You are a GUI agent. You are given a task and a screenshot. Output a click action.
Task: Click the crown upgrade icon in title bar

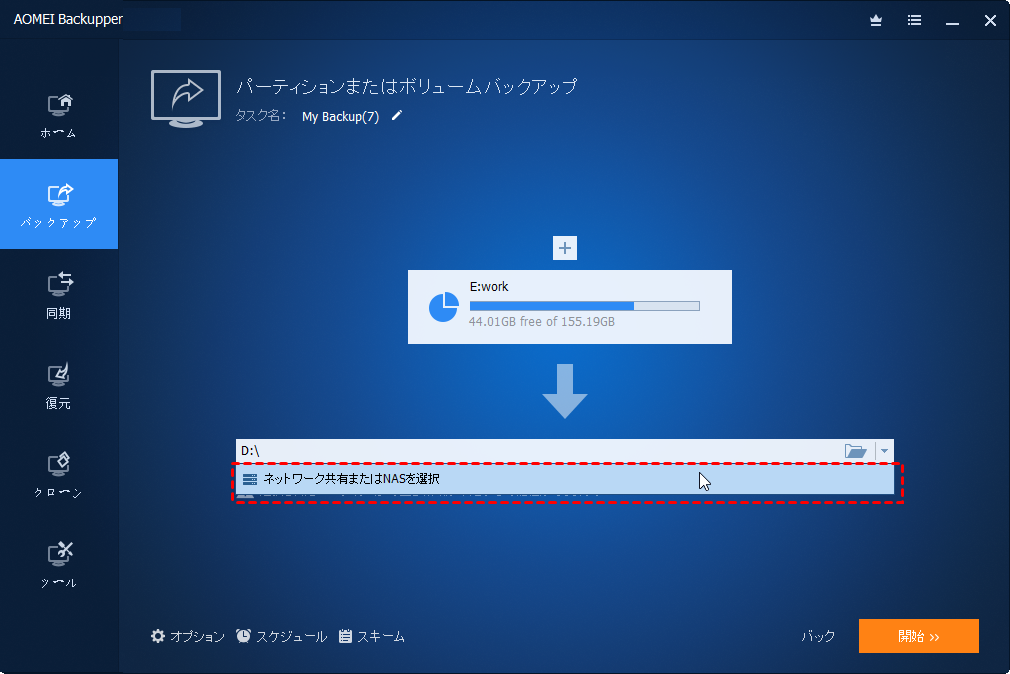point(876,21)
